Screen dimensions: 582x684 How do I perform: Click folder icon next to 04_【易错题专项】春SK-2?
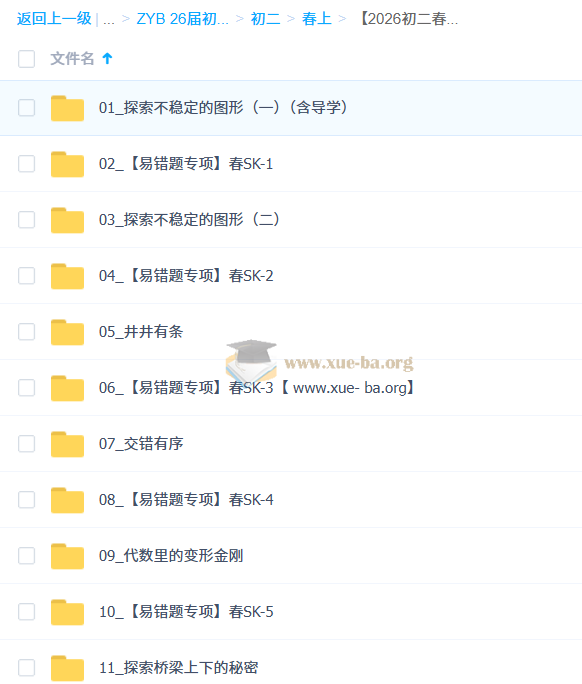coord(67,276)
